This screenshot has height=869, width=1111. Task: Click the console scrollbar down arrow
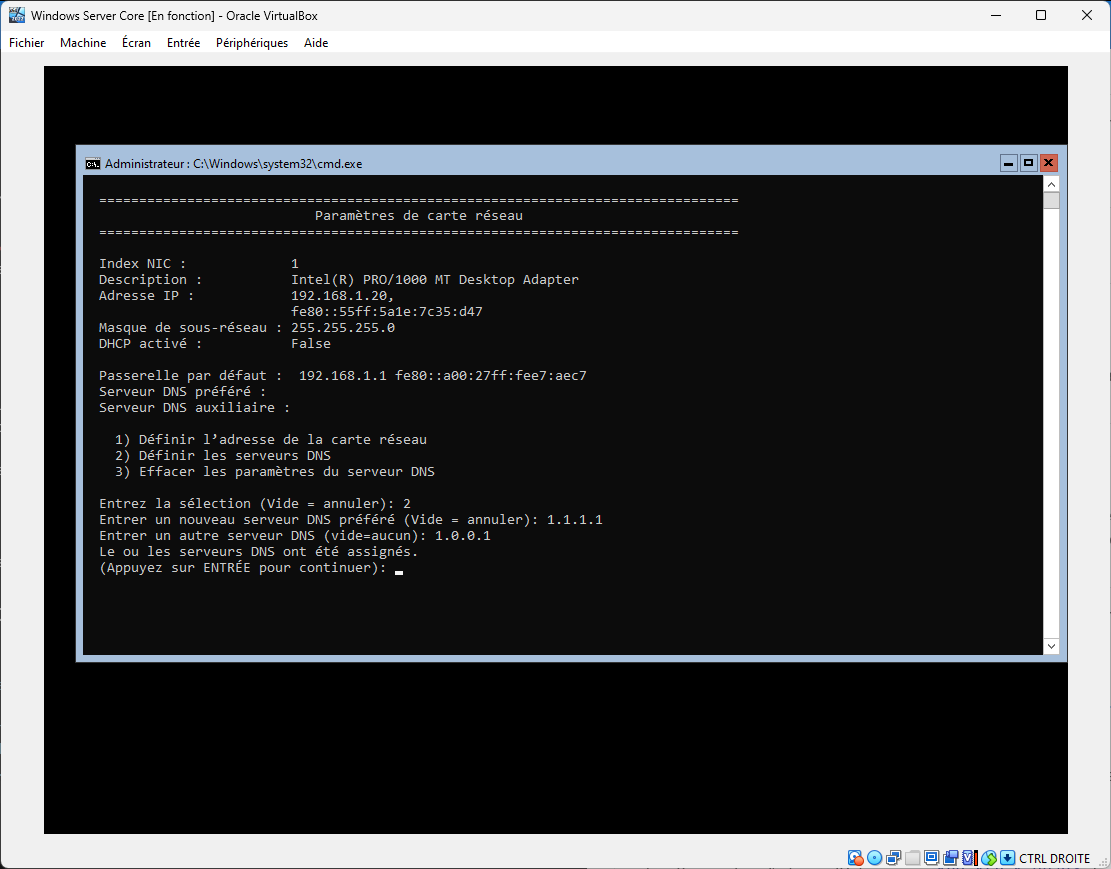pyautogui.click(x=1051, y=646)
